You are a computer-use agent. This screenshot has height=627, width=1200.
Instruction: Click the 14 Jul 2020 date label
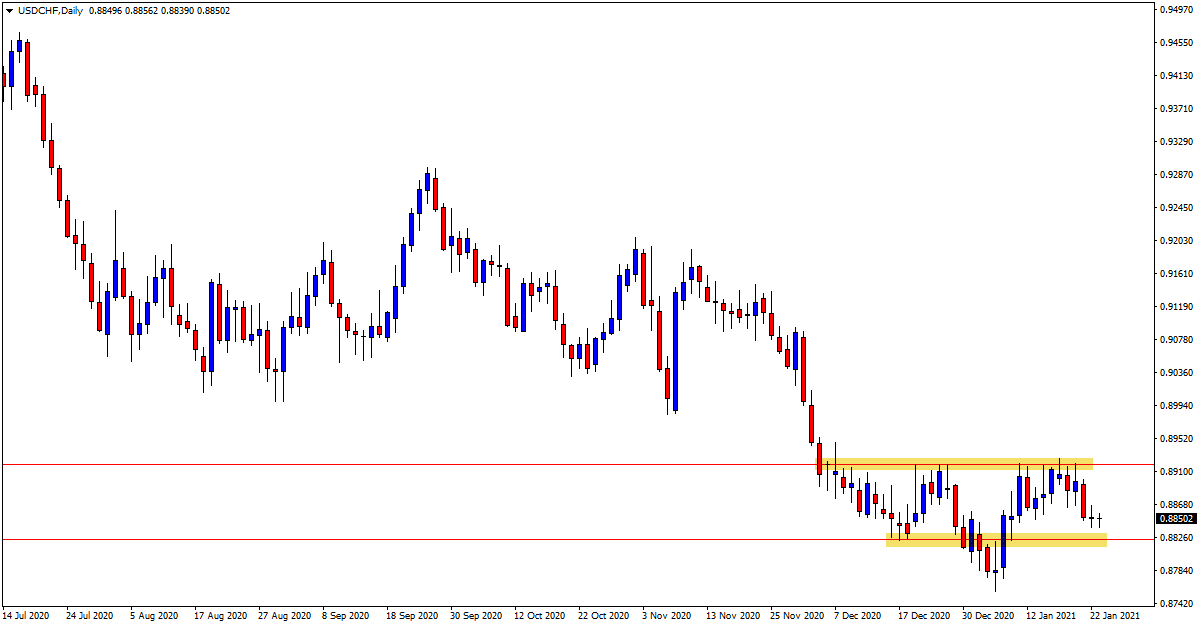click(26, 616)
